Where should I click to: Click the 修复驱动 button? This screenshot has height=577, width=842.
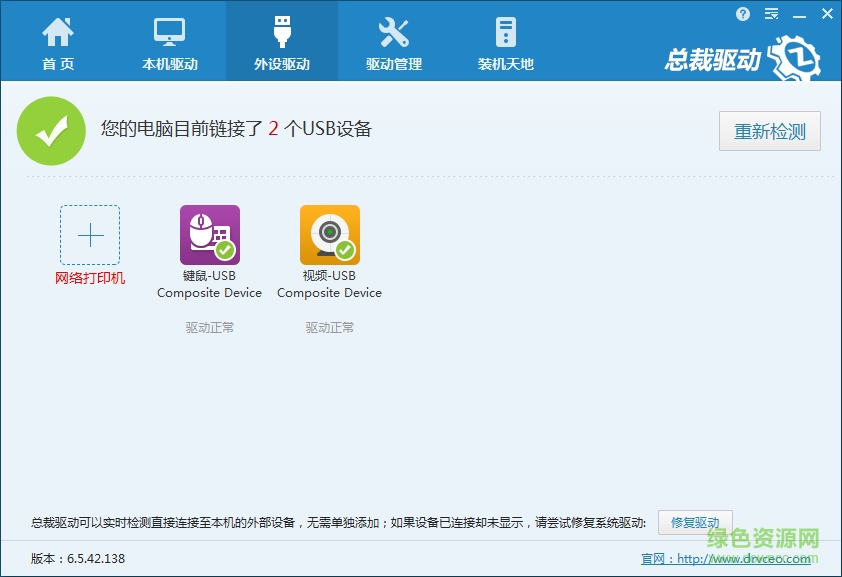click(695, 522)
